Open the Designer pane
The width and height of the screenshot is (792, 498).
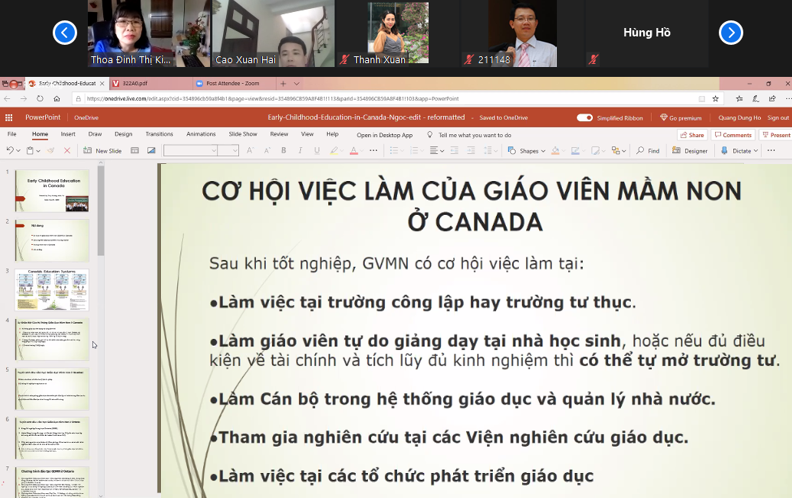[x=690, y=151]
